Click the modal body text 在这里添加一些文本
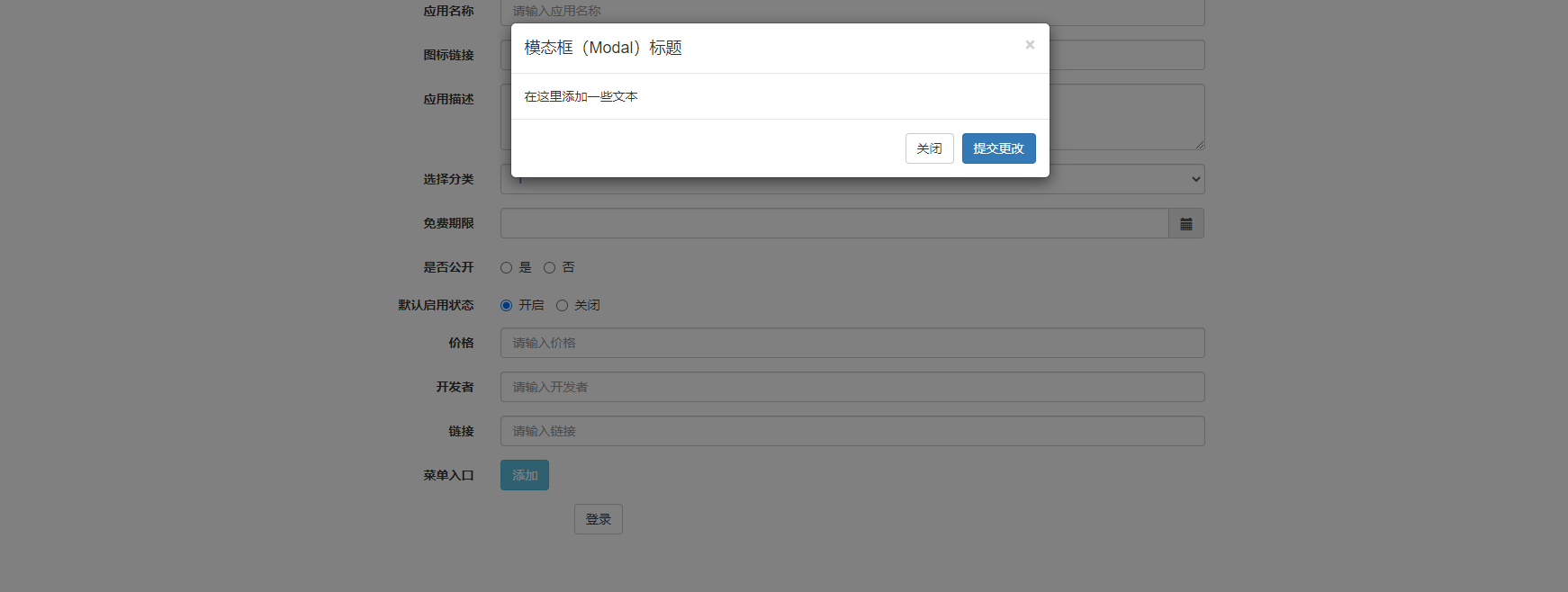 581,96
